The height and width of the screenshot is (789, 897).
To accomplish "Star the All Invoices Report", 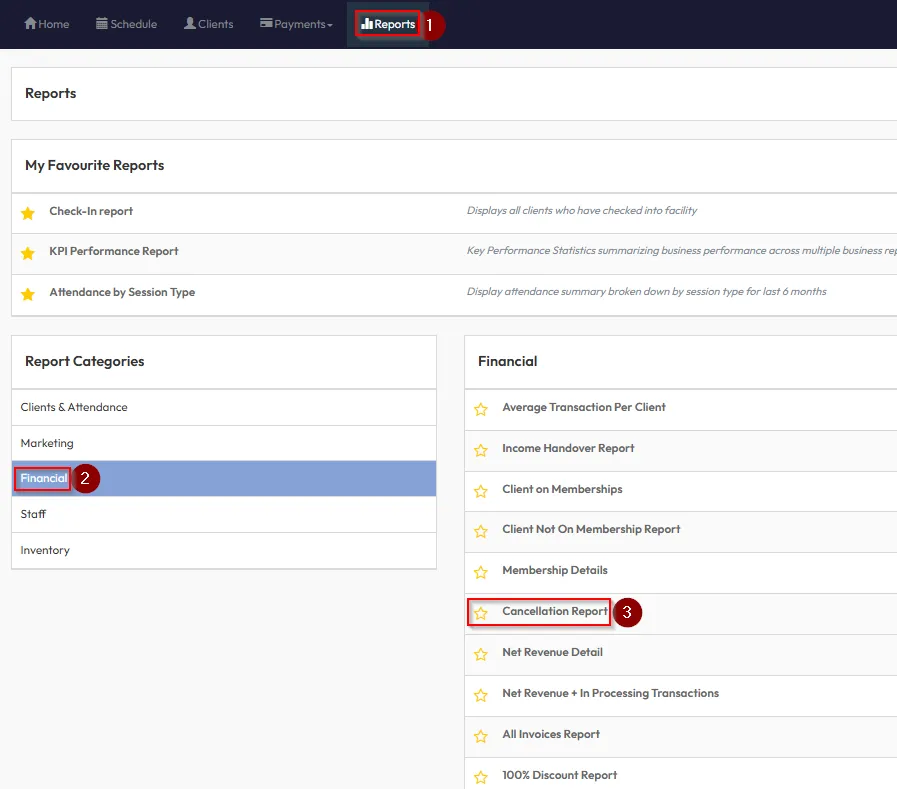I will coord(481,736).
